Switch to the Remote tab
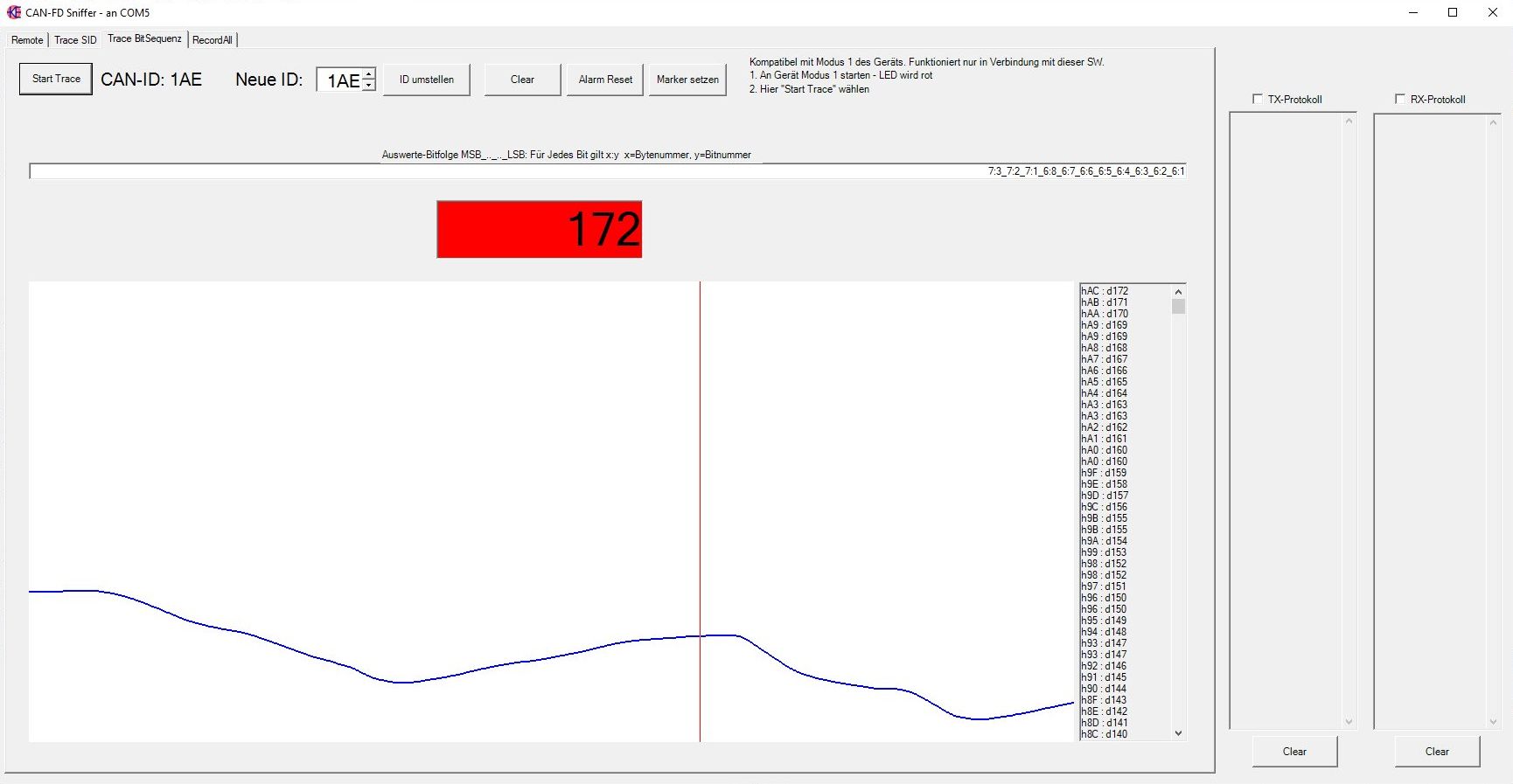Image resolution: width=1513 pixels, height=784 pixels. [27, 40]
